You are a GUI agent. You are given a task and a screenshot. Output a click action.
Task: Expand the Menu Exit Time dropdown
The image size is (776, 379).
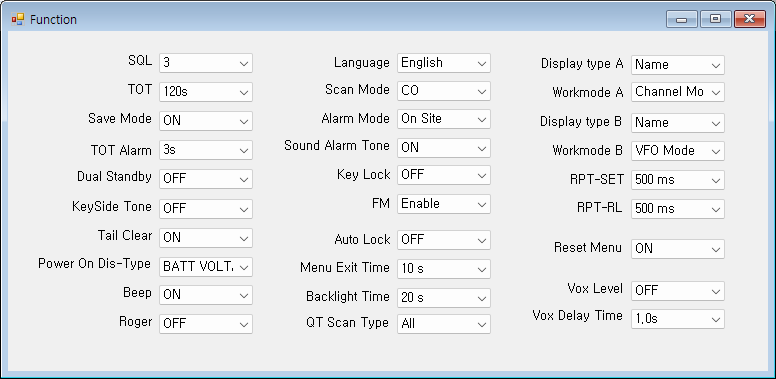coord(444,269)
